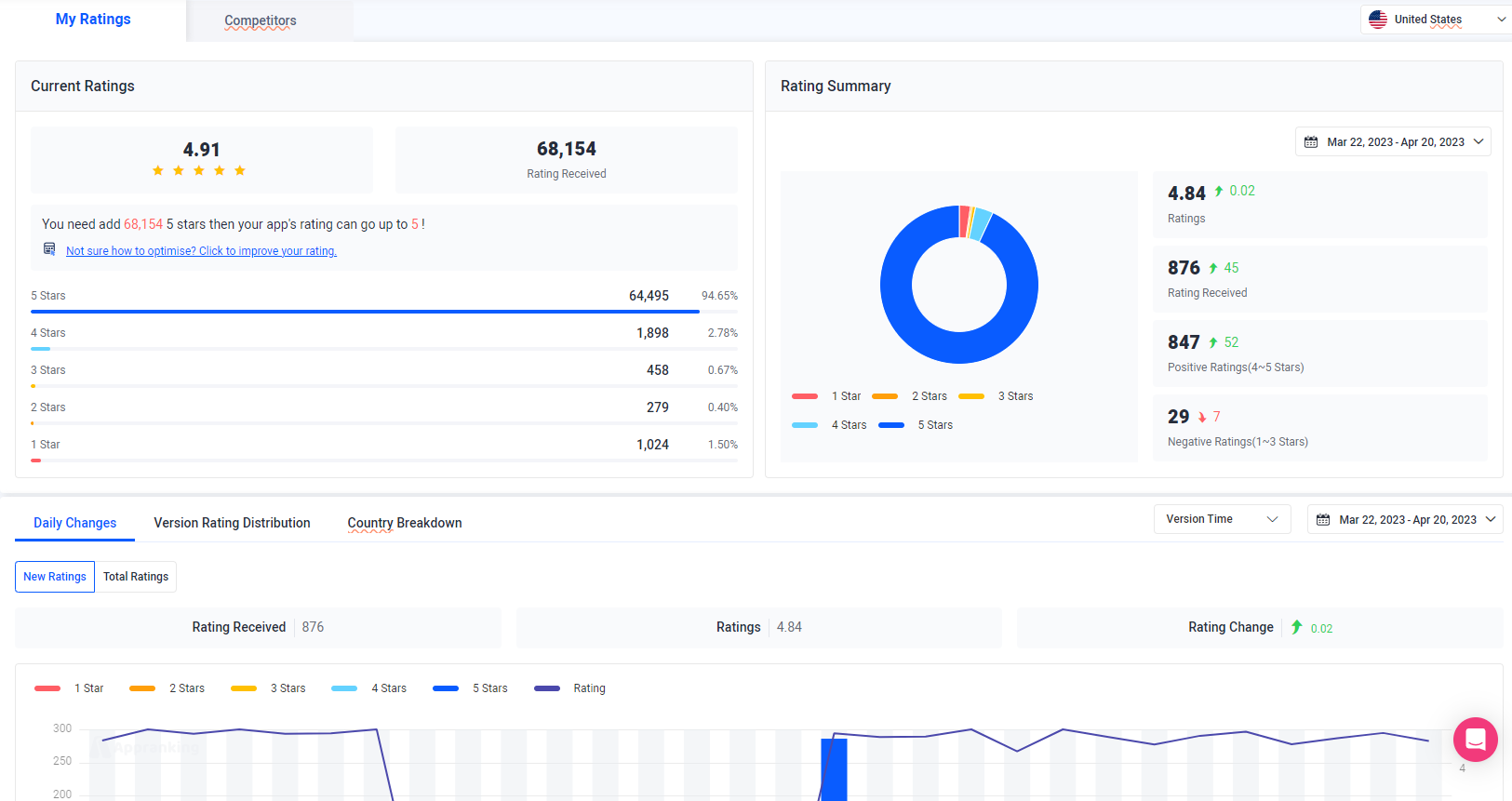
Task: Click the 68,154 rating received total
Action: pos(567,149)
